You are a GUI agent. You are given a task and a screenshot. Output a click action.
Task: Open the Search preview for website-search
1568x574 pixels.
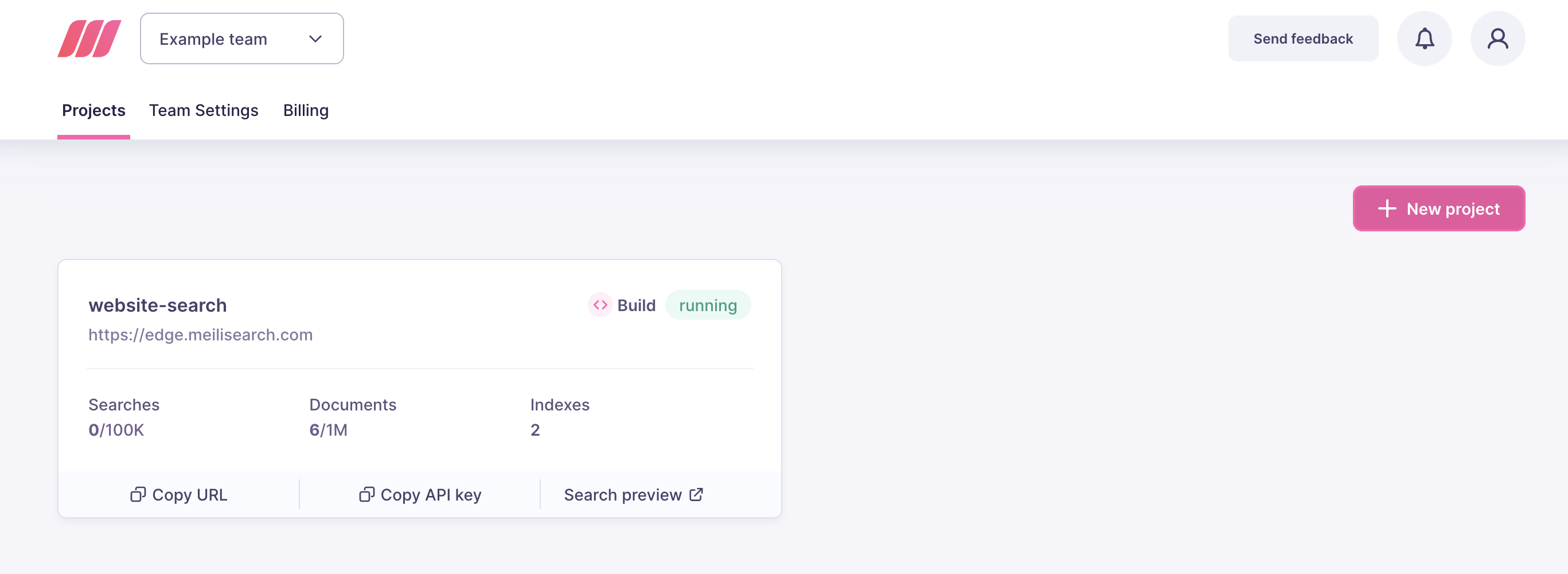pos(623,494)
